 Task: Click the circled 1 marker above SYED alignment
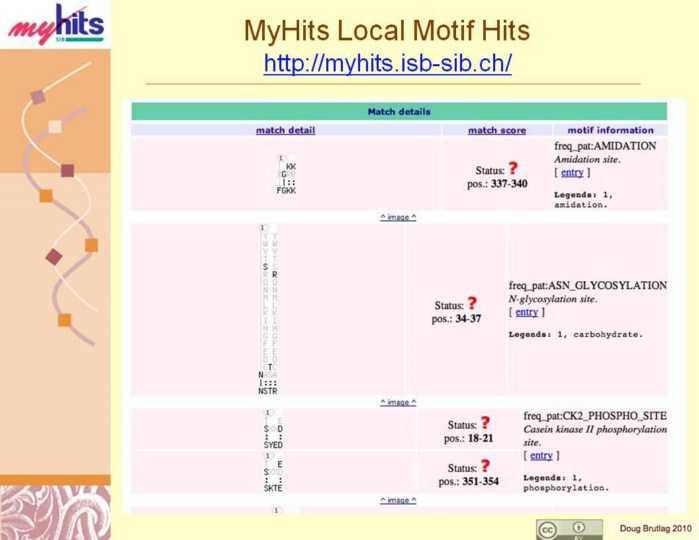[268, 413]
